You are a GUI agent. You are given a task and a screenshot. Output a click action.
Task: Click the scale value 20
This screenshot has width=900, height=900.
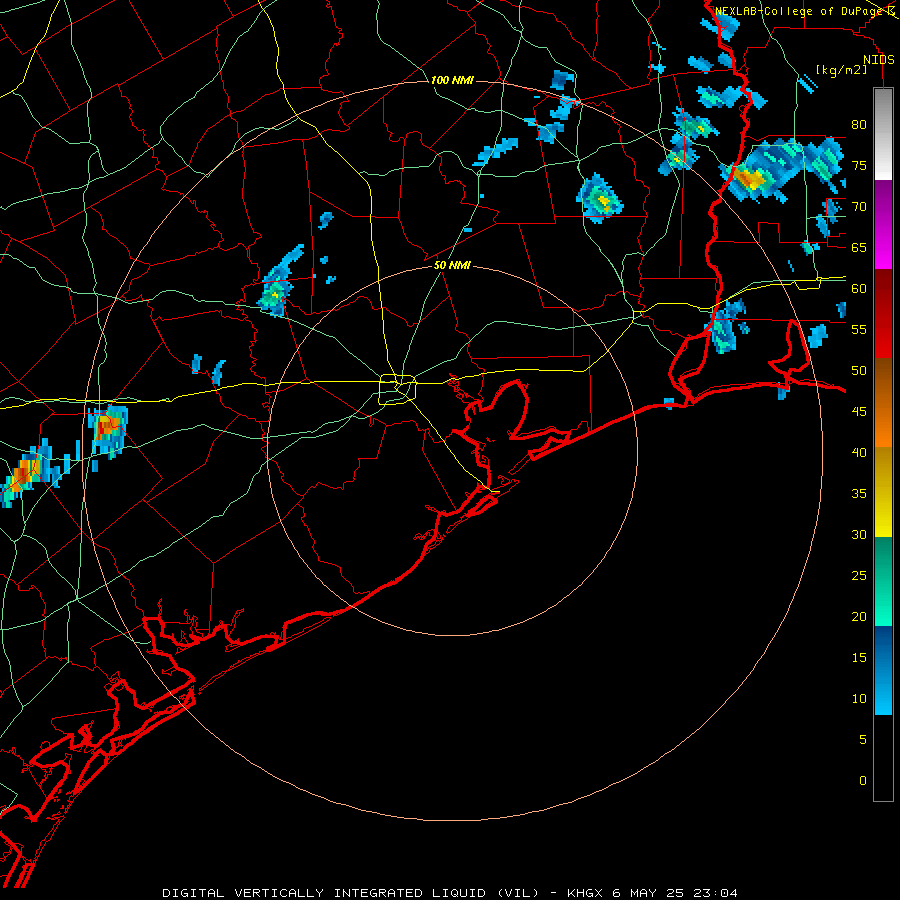point(859,616)
